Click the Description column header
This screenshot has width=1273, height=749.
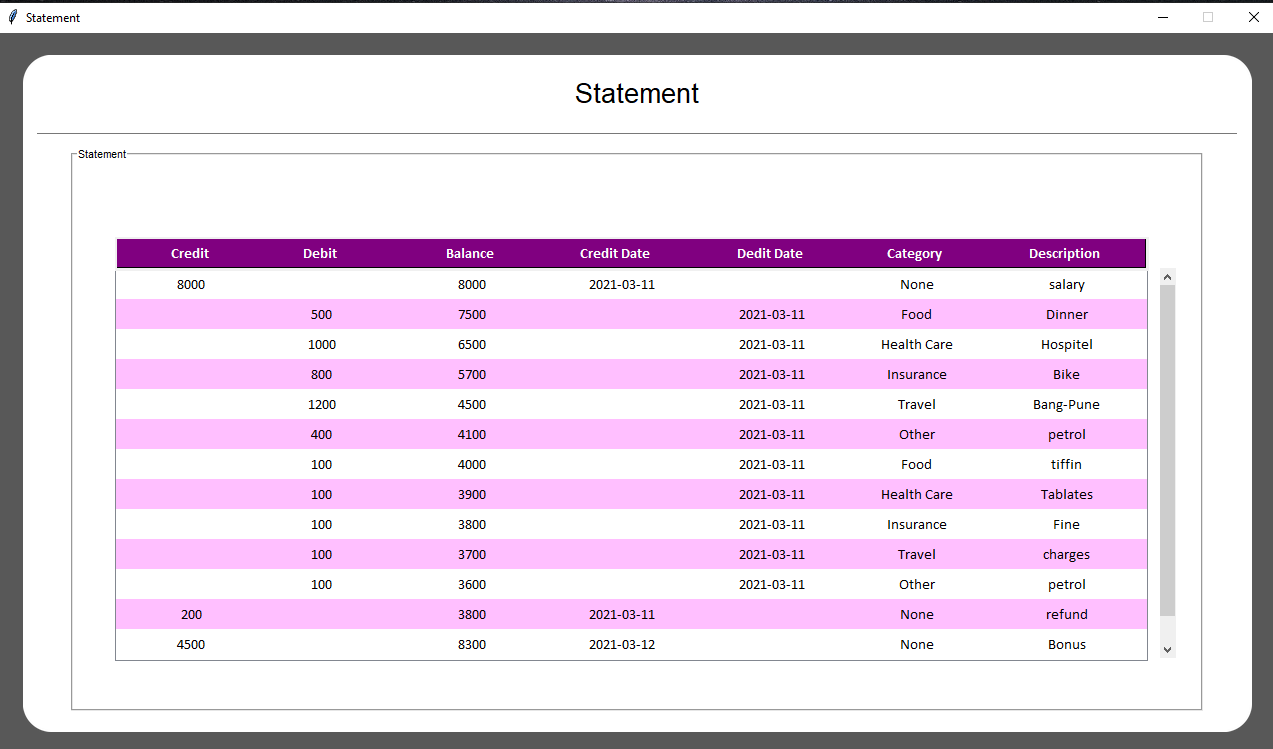(1064, 254)
